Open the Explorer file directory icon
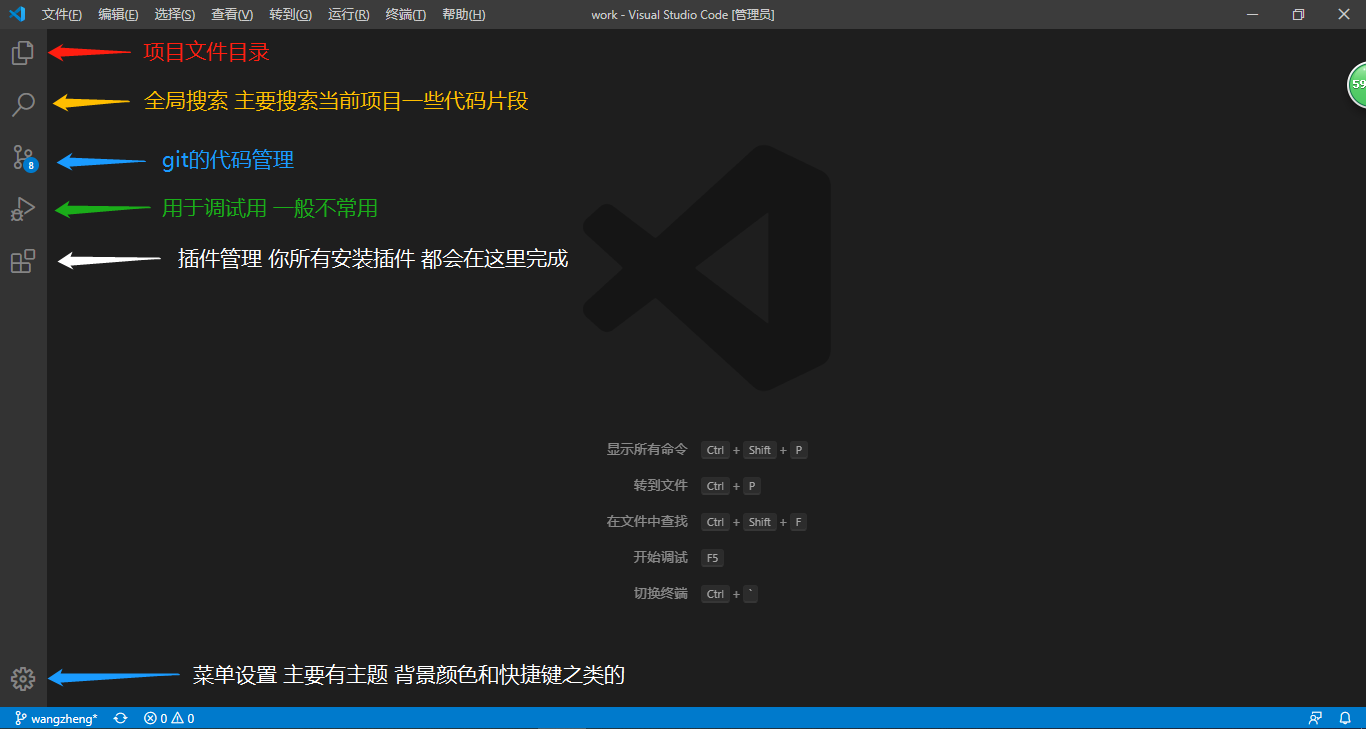1366x729 pixels. [x=22, y=53]
